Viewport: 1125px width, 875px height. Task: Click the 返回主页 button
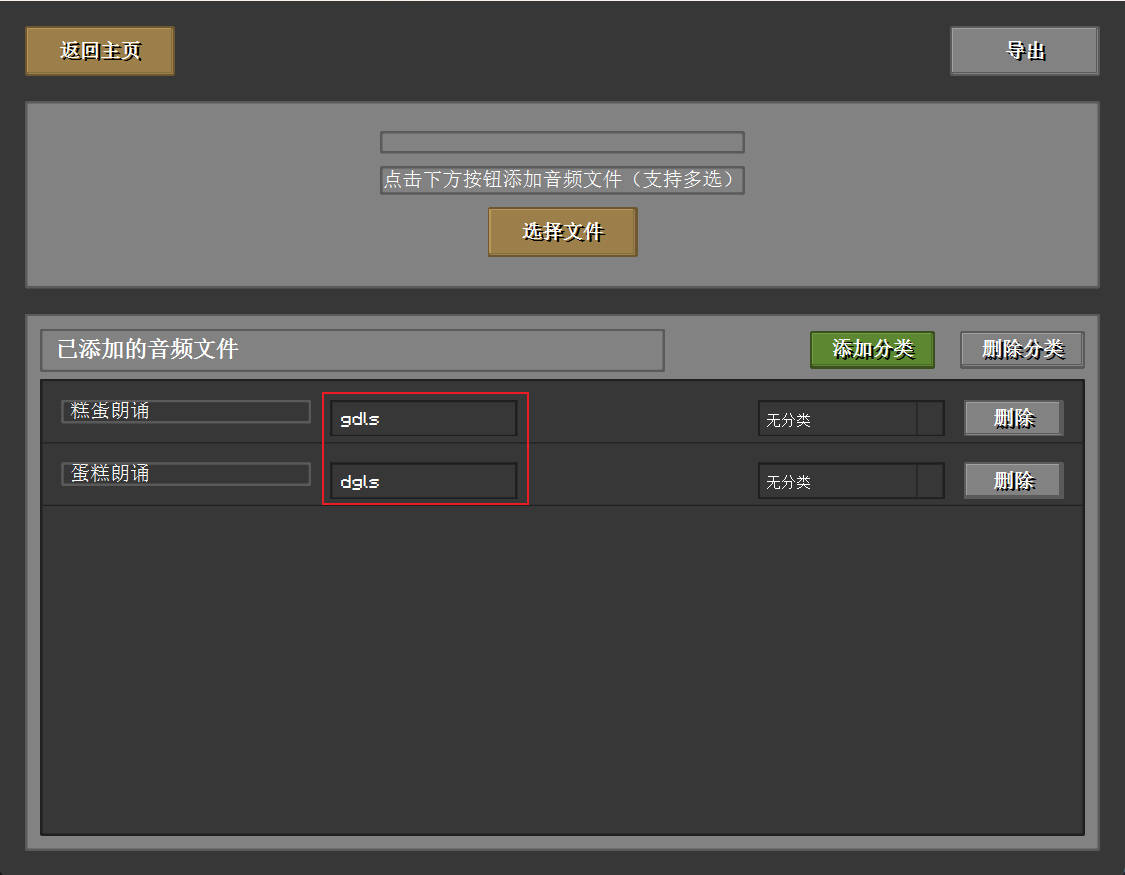coord(99,50)
